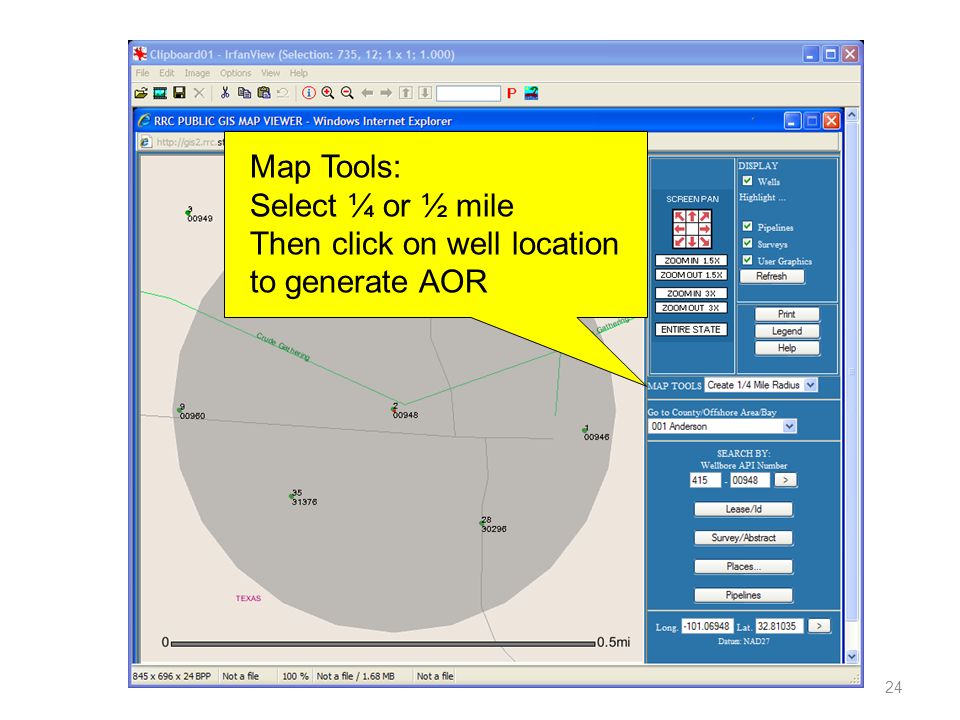Open IrfanView Properties red P icon

tap(511, 93)
